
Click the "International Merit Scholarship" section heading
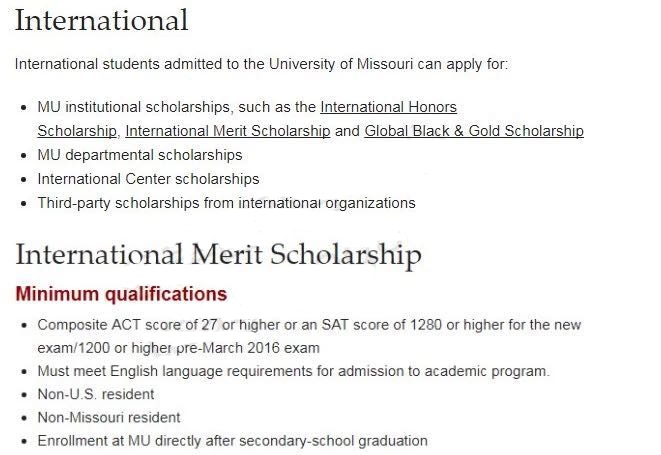tap(218, 254)
